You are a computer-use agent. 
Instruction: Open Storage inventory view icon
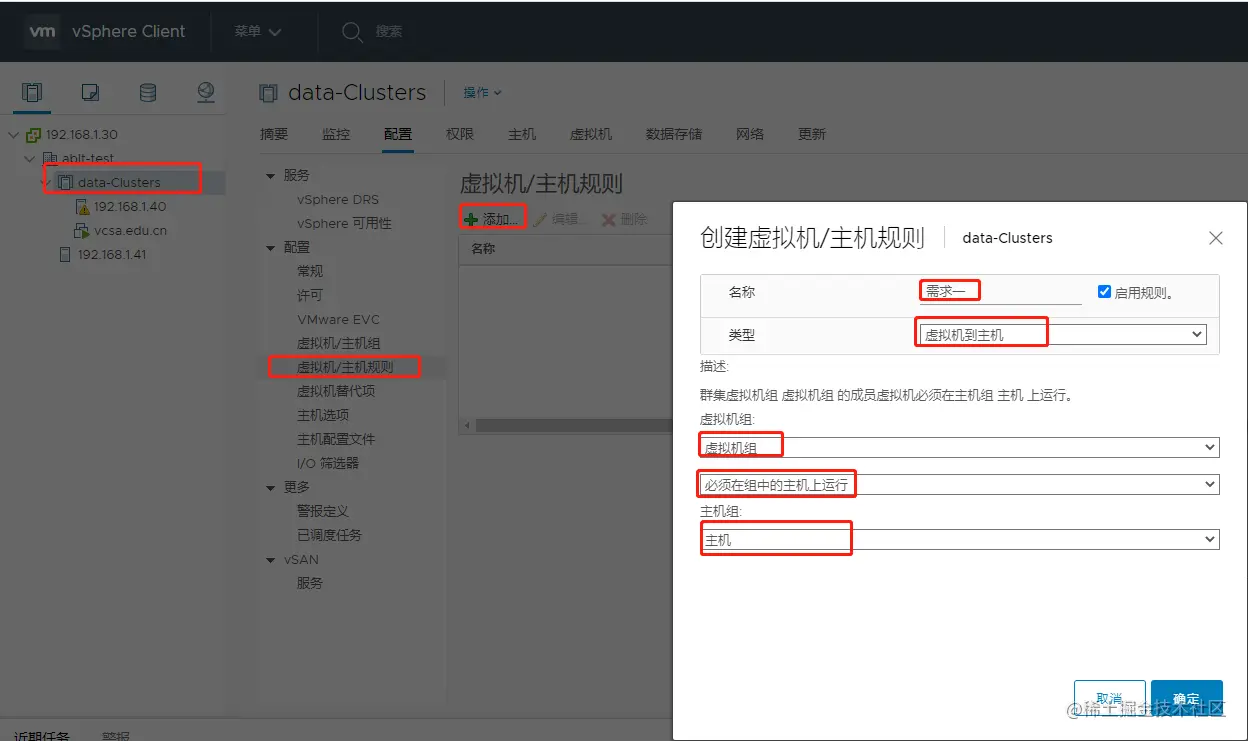pos(148,93)
